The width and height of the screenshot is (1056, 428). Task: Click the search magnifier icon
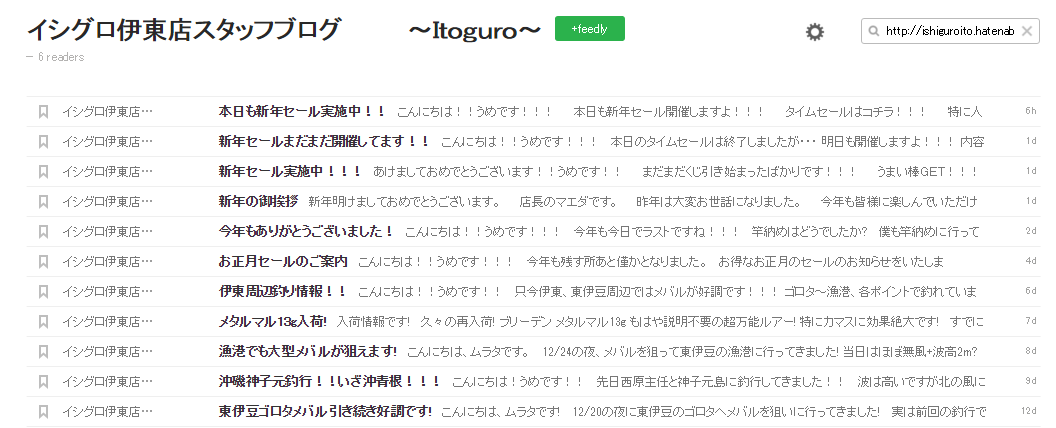point(875,32)
